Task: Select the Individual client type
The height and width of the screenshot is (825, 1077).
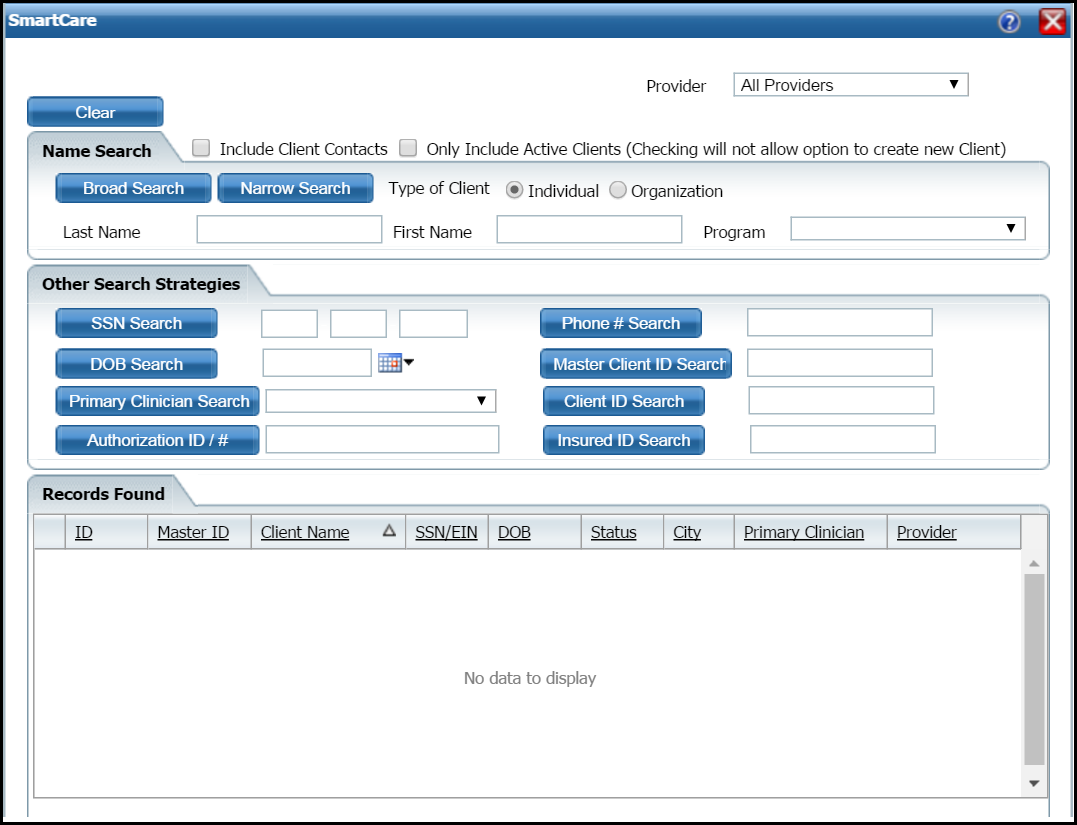Action: [514, 190]
